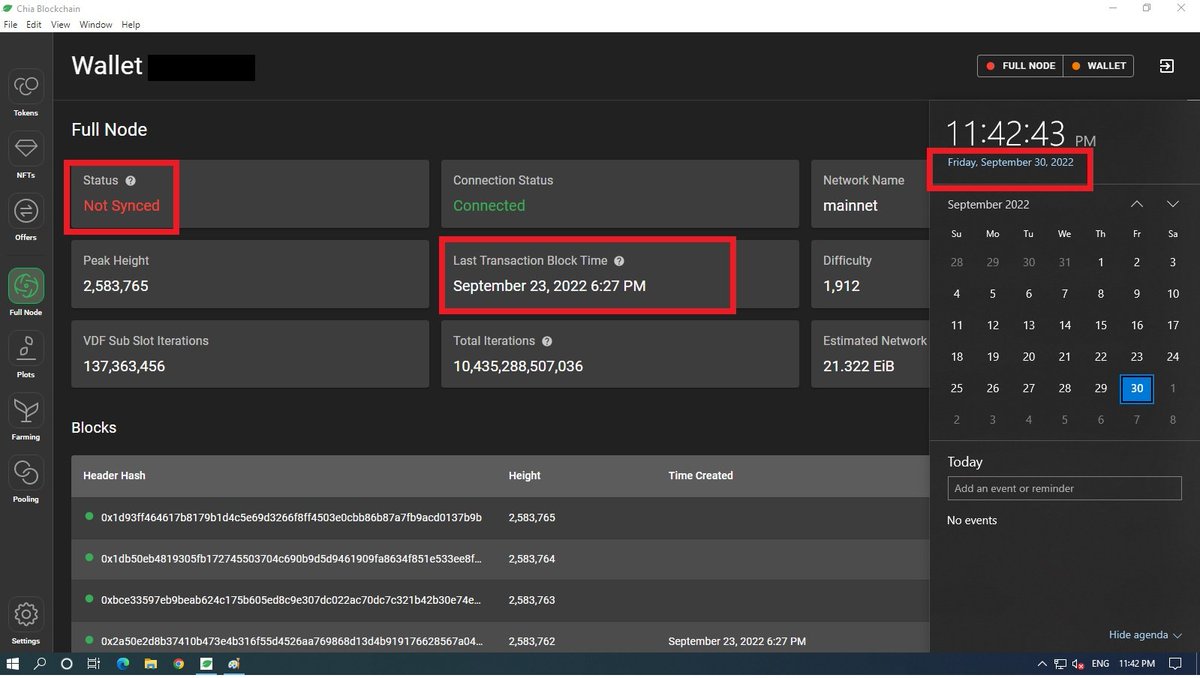
Task: Click the 10,435,288,507,036 total iterations value
Action: [518, 366]
